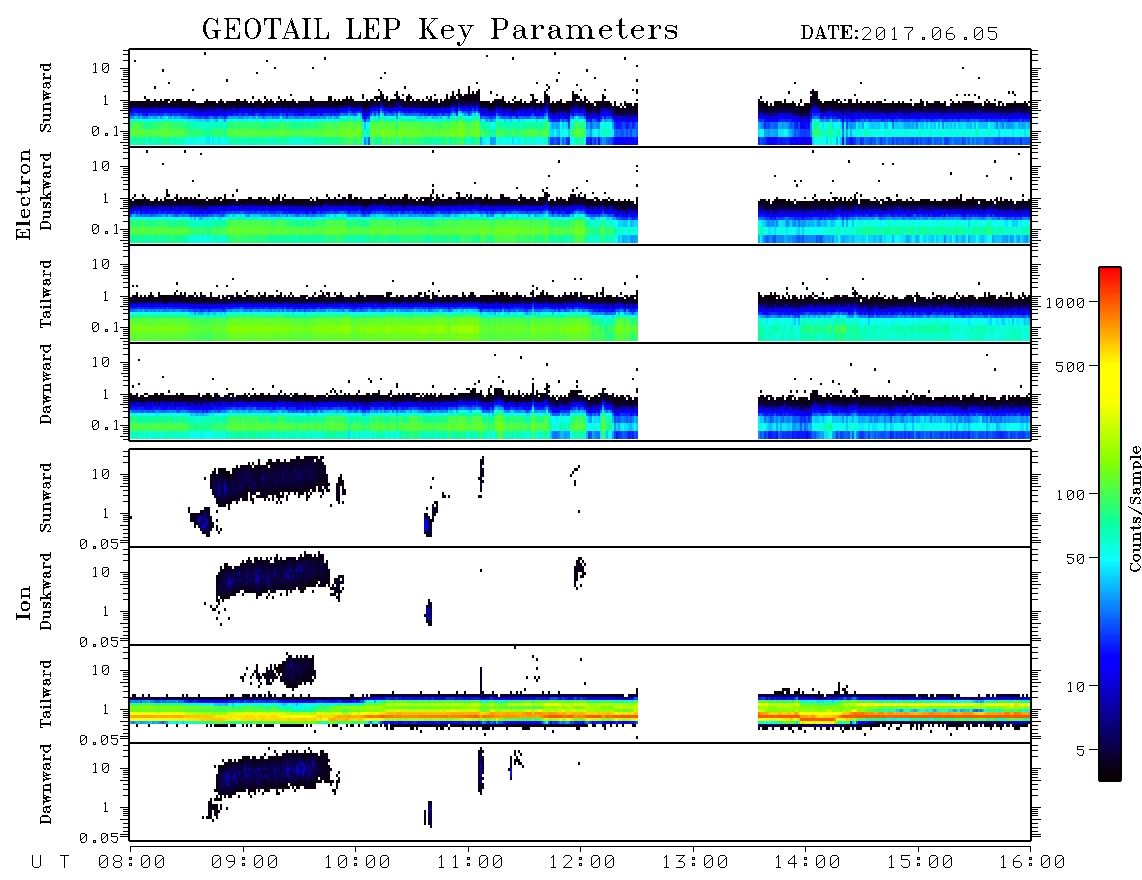
Task: Click the Electron Sunward panel label
Action: pos(46,98)
